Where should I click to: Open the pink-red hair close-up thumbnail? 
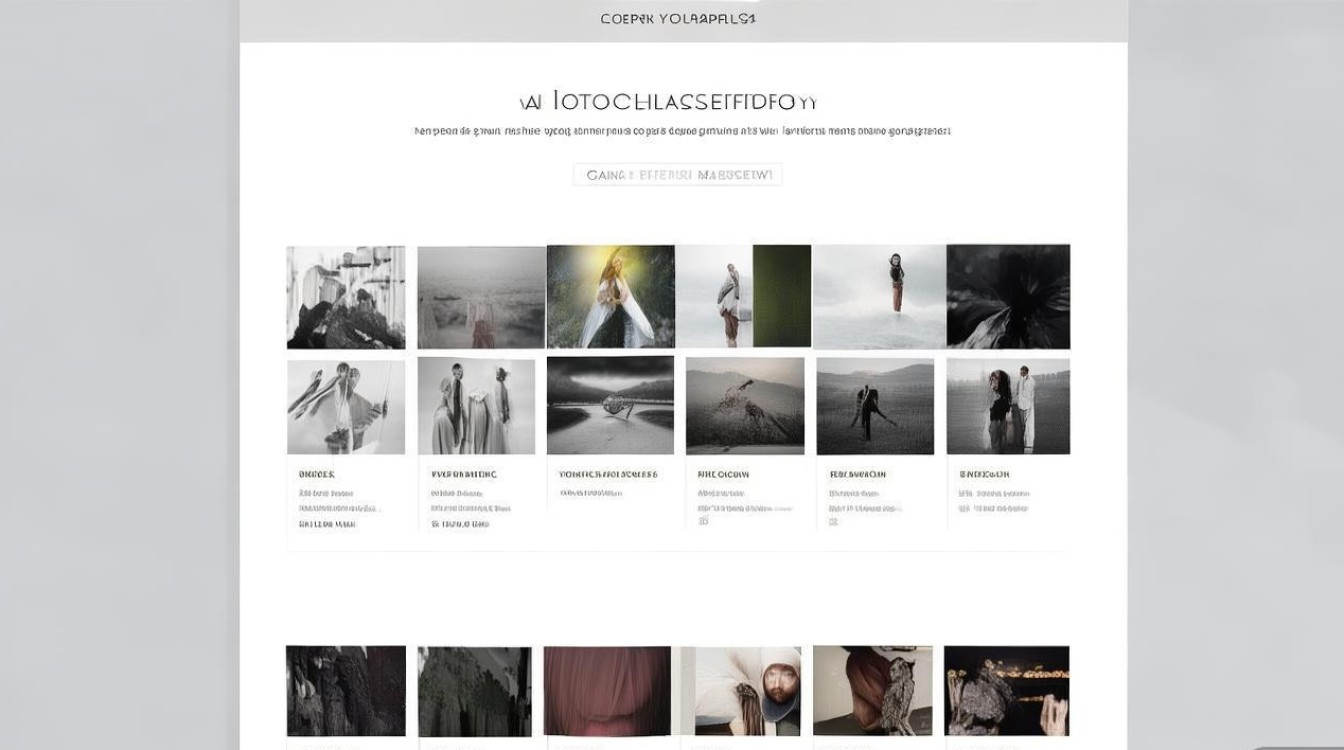pos(607,692)
